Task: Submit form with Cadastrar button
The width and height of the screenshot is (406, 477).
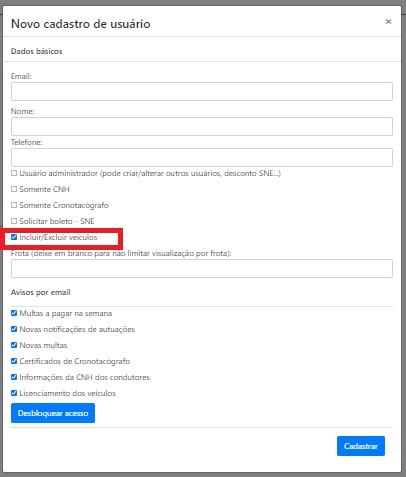Action: (361, 446)
